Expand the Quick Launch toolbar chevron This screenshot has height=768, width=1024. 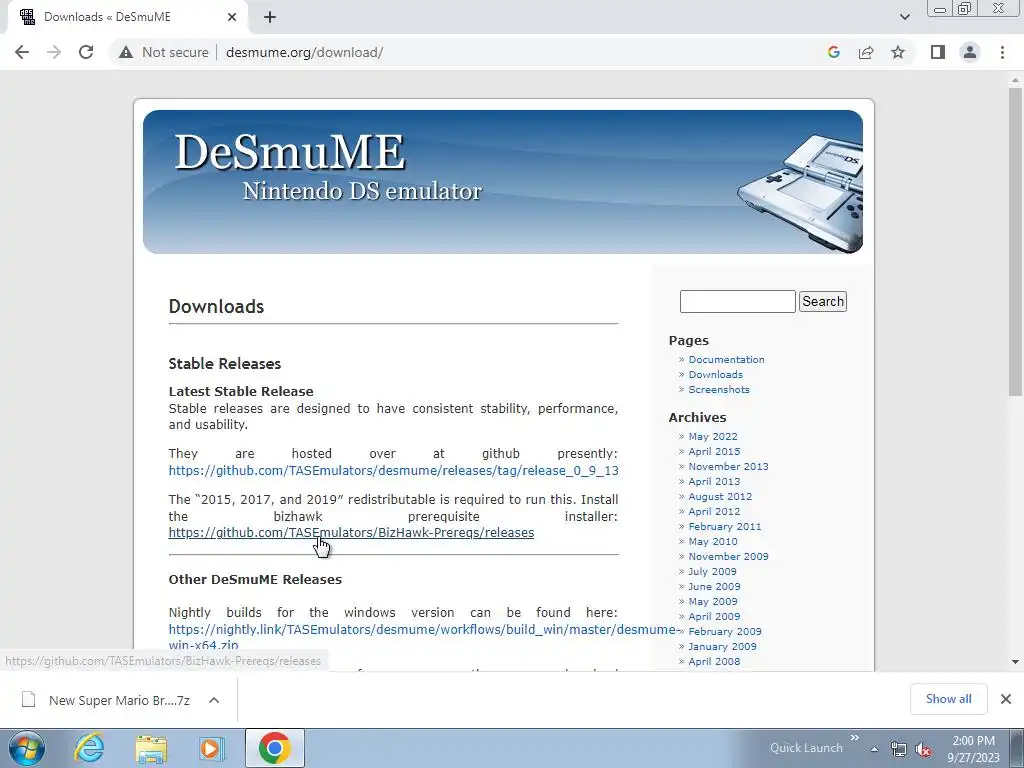tap(855, 738)
